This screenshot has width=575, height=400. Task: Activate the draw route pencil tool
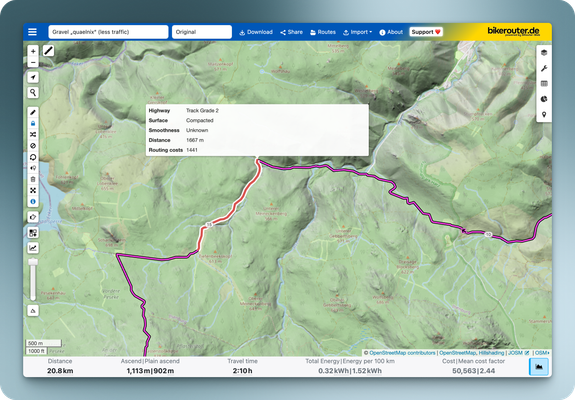[x=33, y=113]
